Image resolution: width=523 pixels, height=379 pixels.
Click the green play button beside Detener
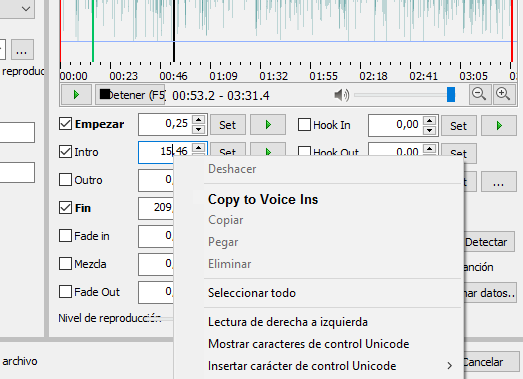coord(76,95)
